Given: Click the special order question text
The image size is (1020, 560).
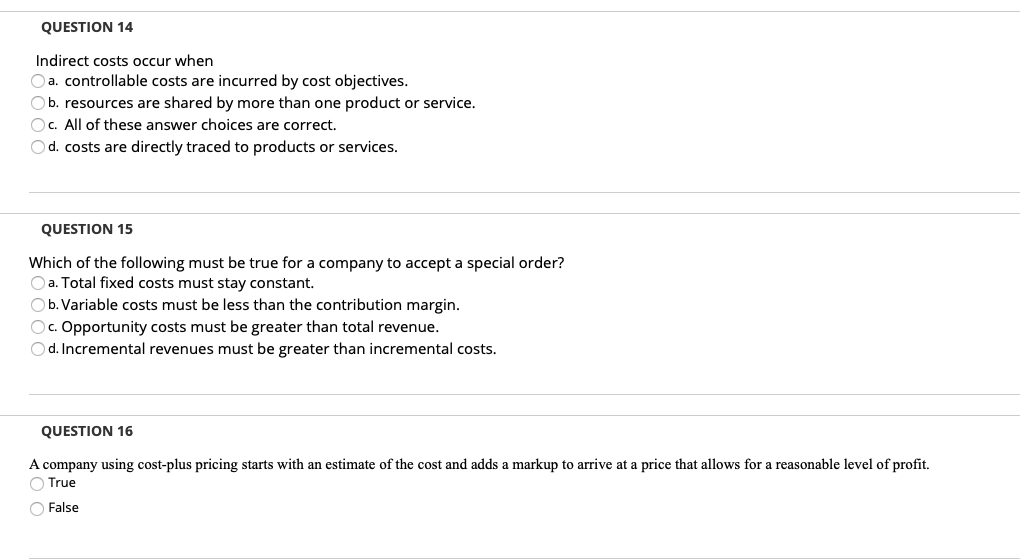Looking at the screenshot, I should click(296, 263).
